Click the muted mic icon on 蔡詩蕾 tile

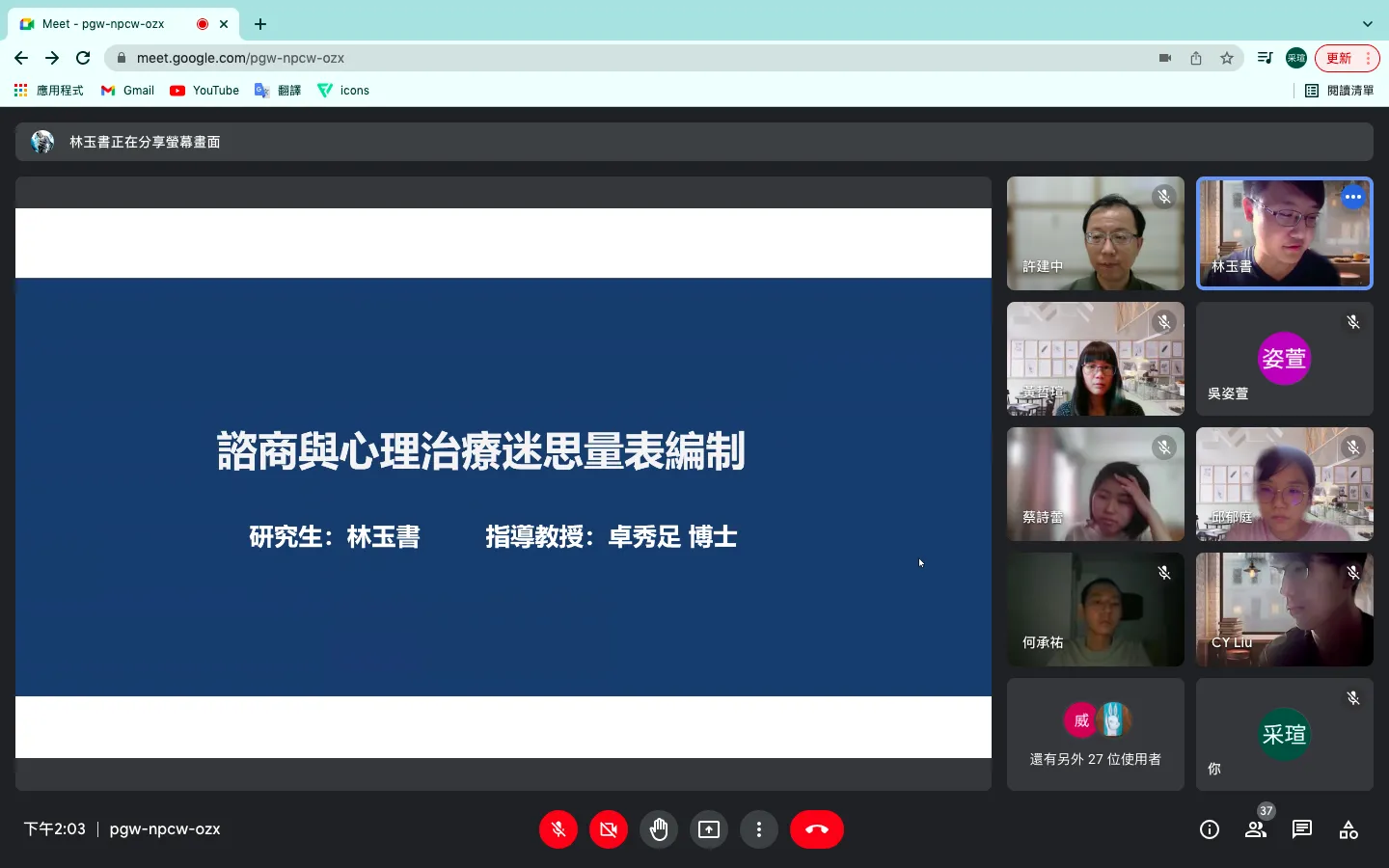pyautogui.click(x=1164, y=448)
